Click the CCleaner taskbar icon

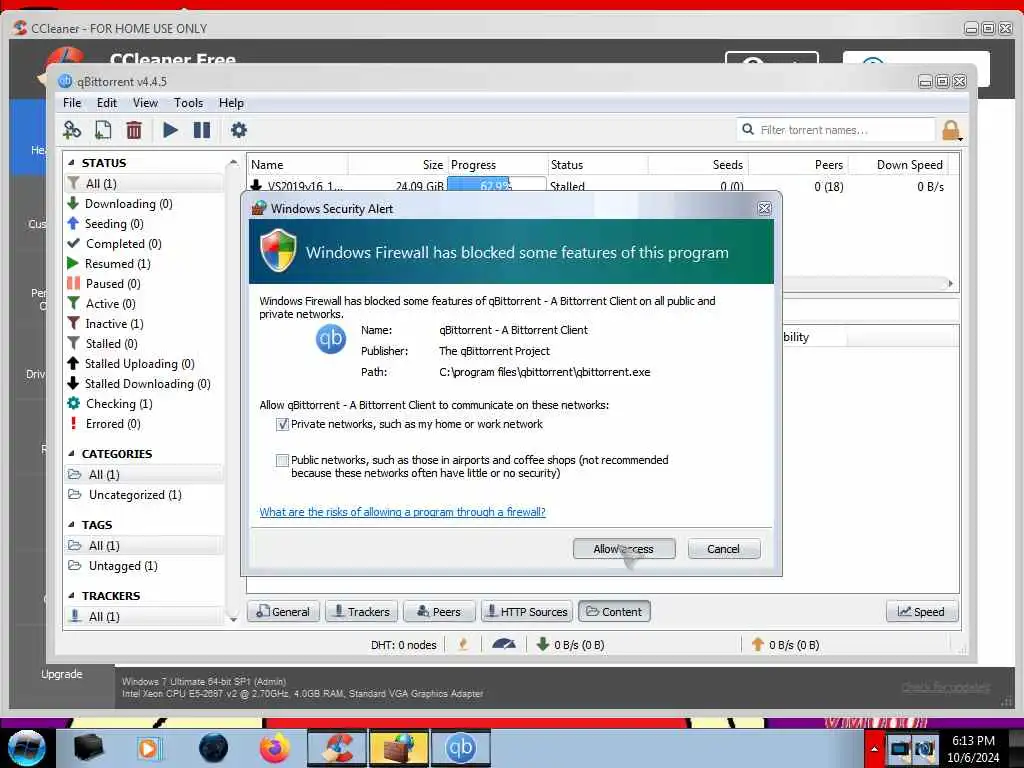[x=337, y=748]
